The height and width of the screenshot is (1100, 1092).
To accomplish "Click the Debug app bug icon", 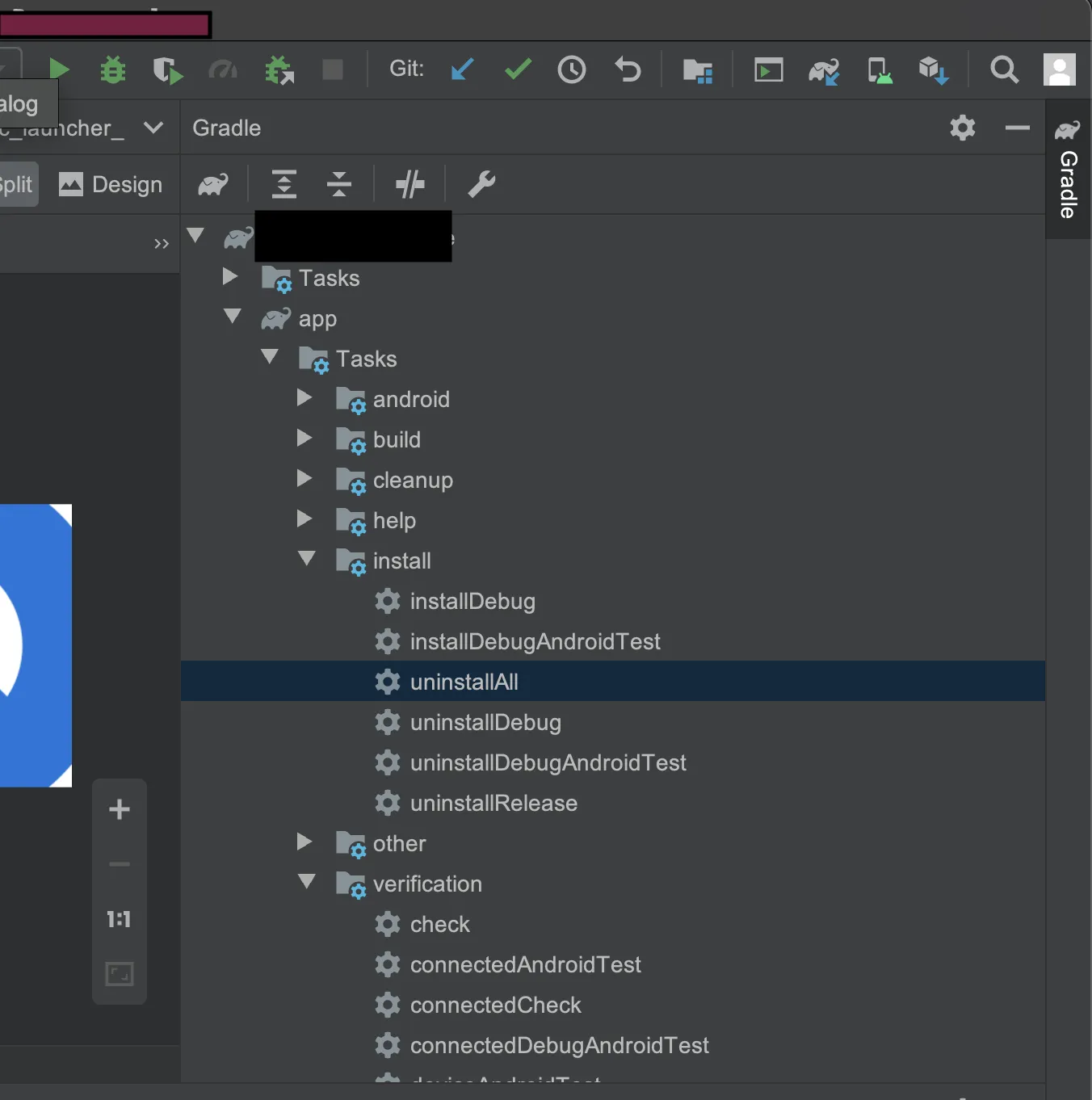I will coord(113,70).
